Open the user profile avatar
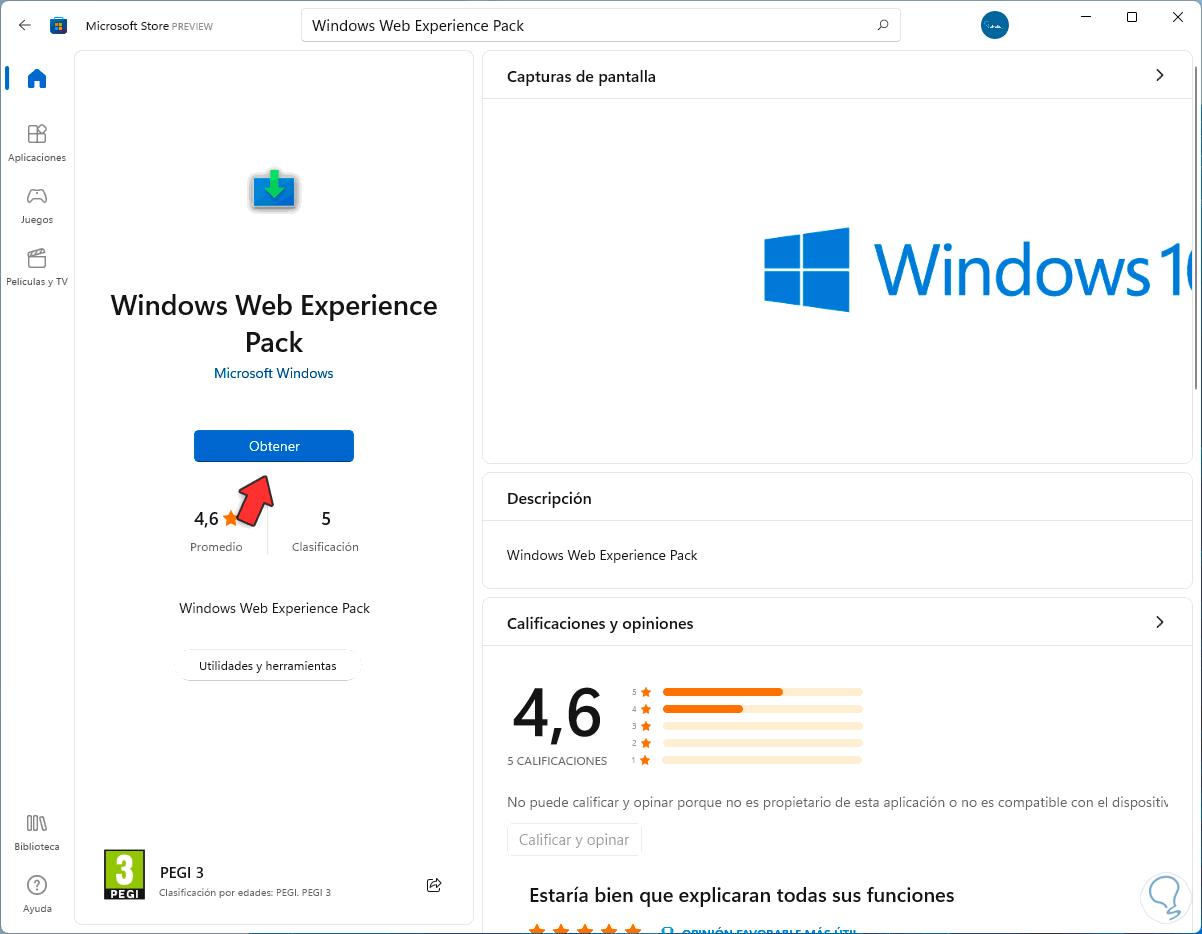 point(995,25)
